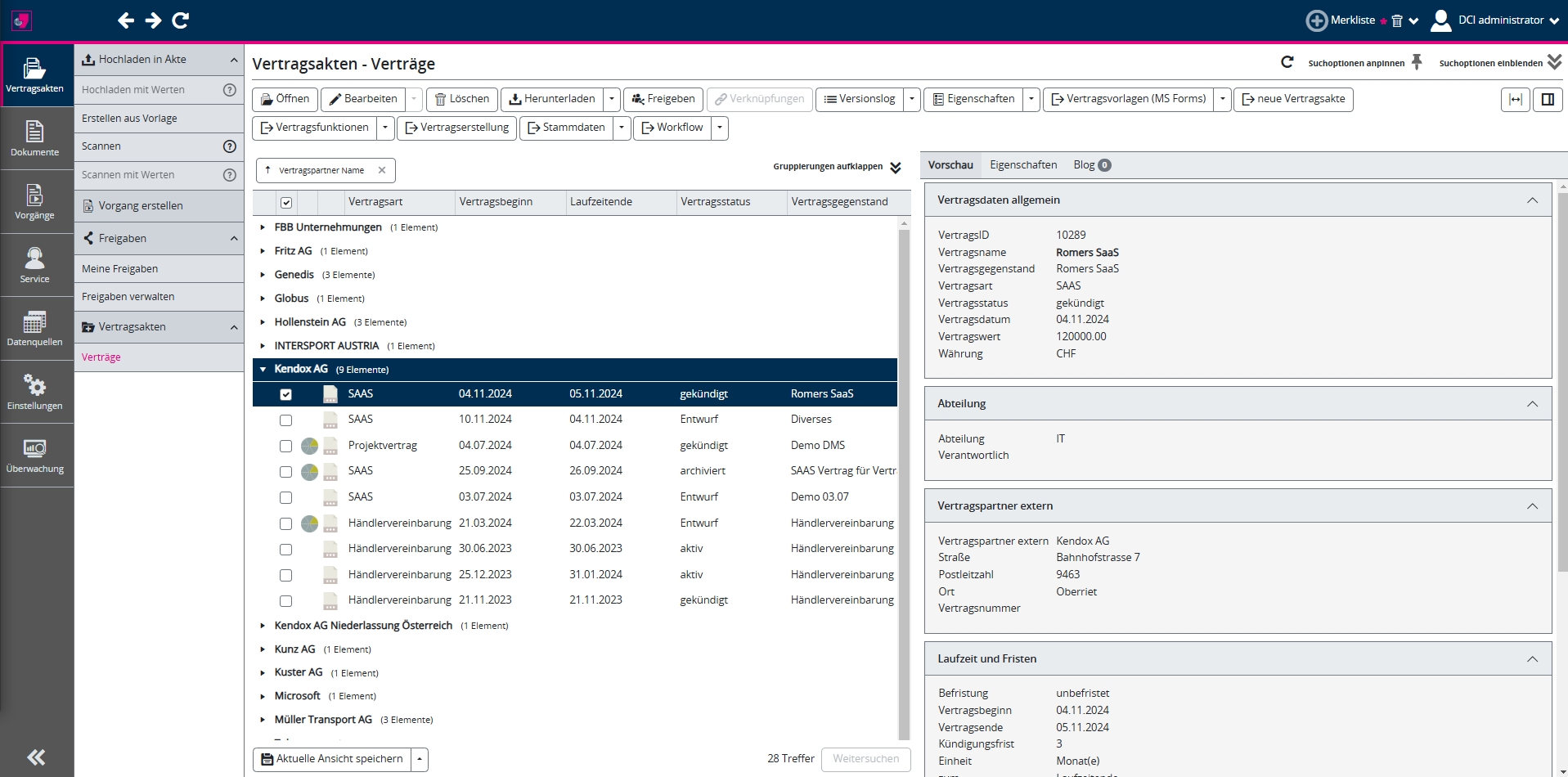The image size is (1568, 777).
Task: Uncheck the selected Romers SaaS row checkbox
Action: click(285, 394)
